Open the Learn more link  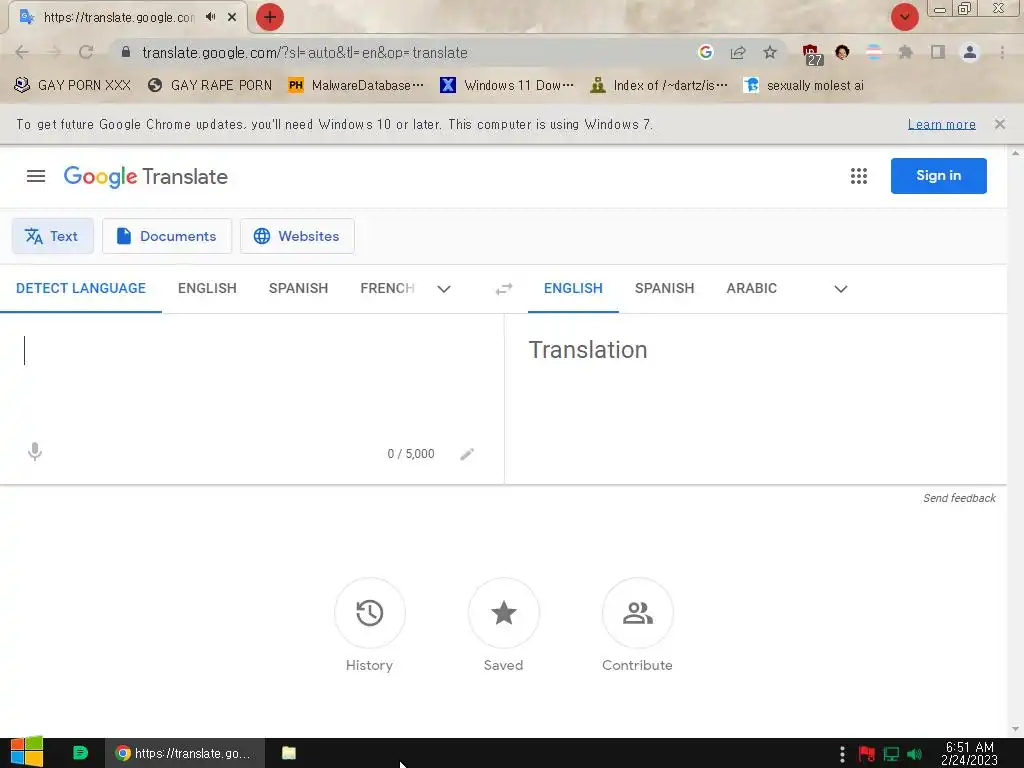coord(942,124)
